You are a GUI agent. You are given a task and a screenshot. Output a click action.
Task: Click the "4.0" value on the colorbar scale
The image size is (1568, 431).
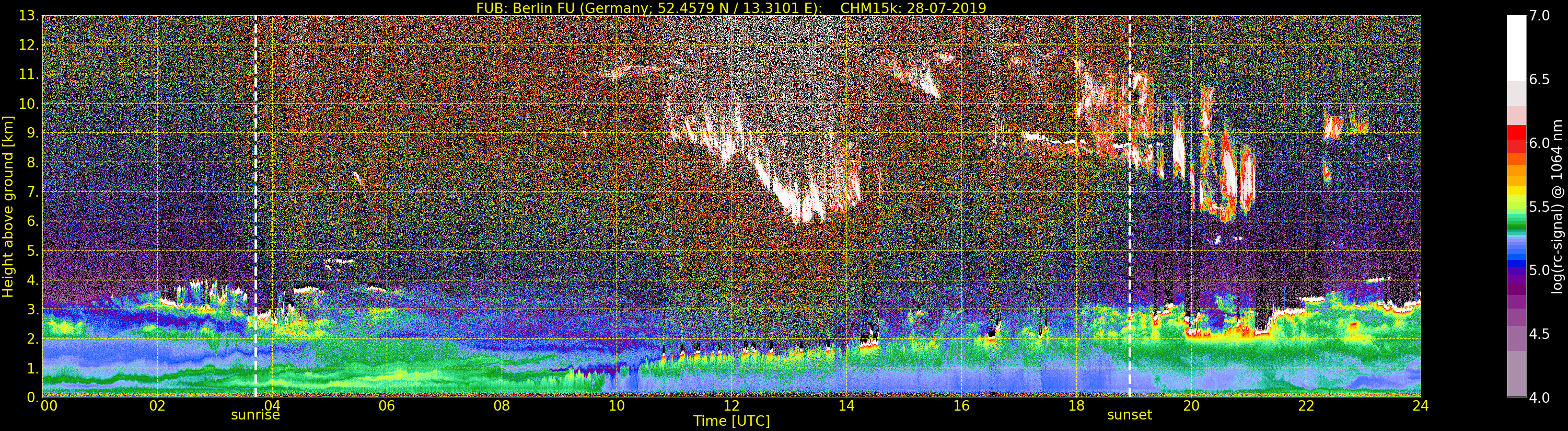coord(1539,398)
